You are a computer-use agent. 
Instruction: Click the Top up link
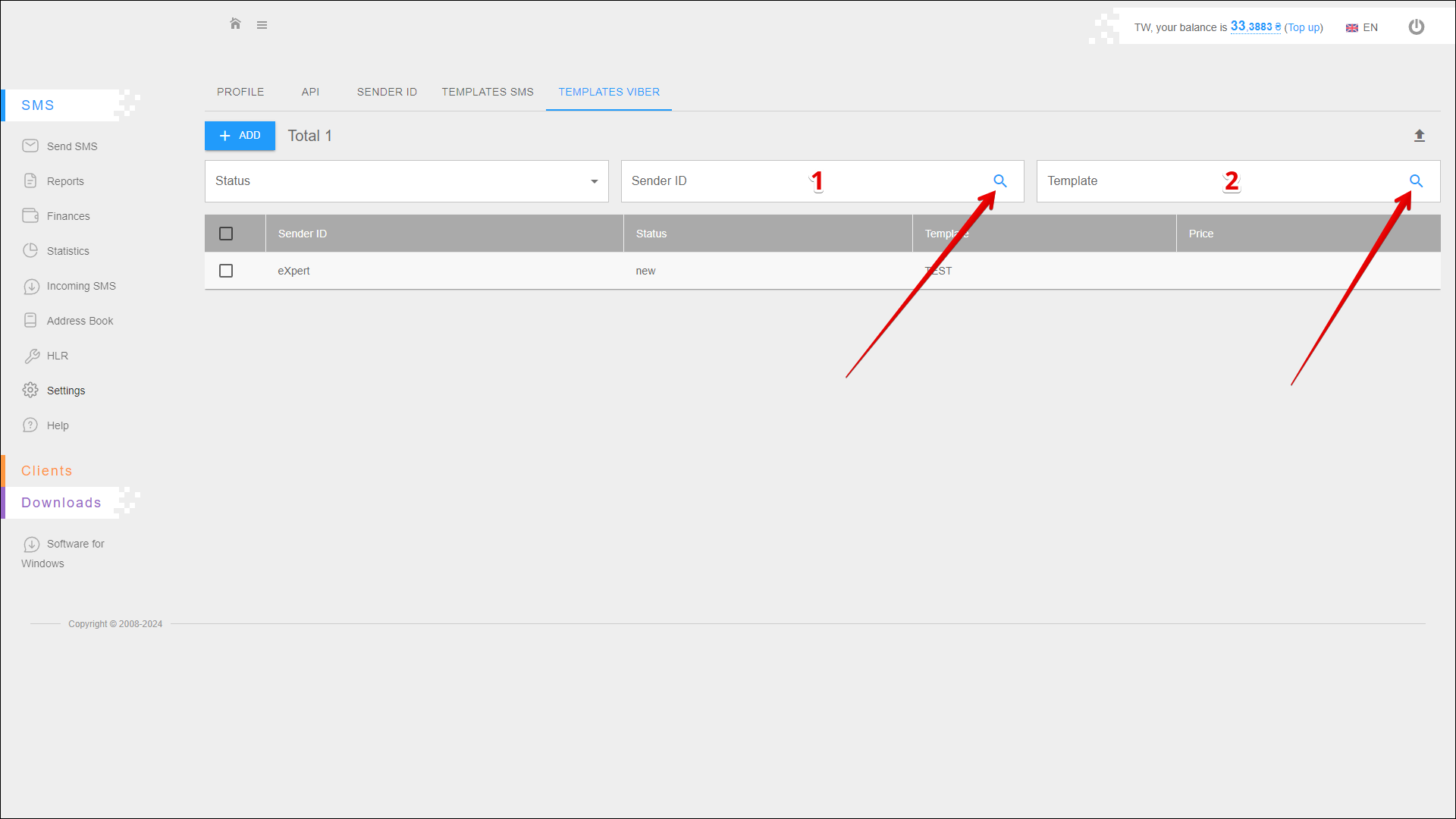pos(1303,27)
